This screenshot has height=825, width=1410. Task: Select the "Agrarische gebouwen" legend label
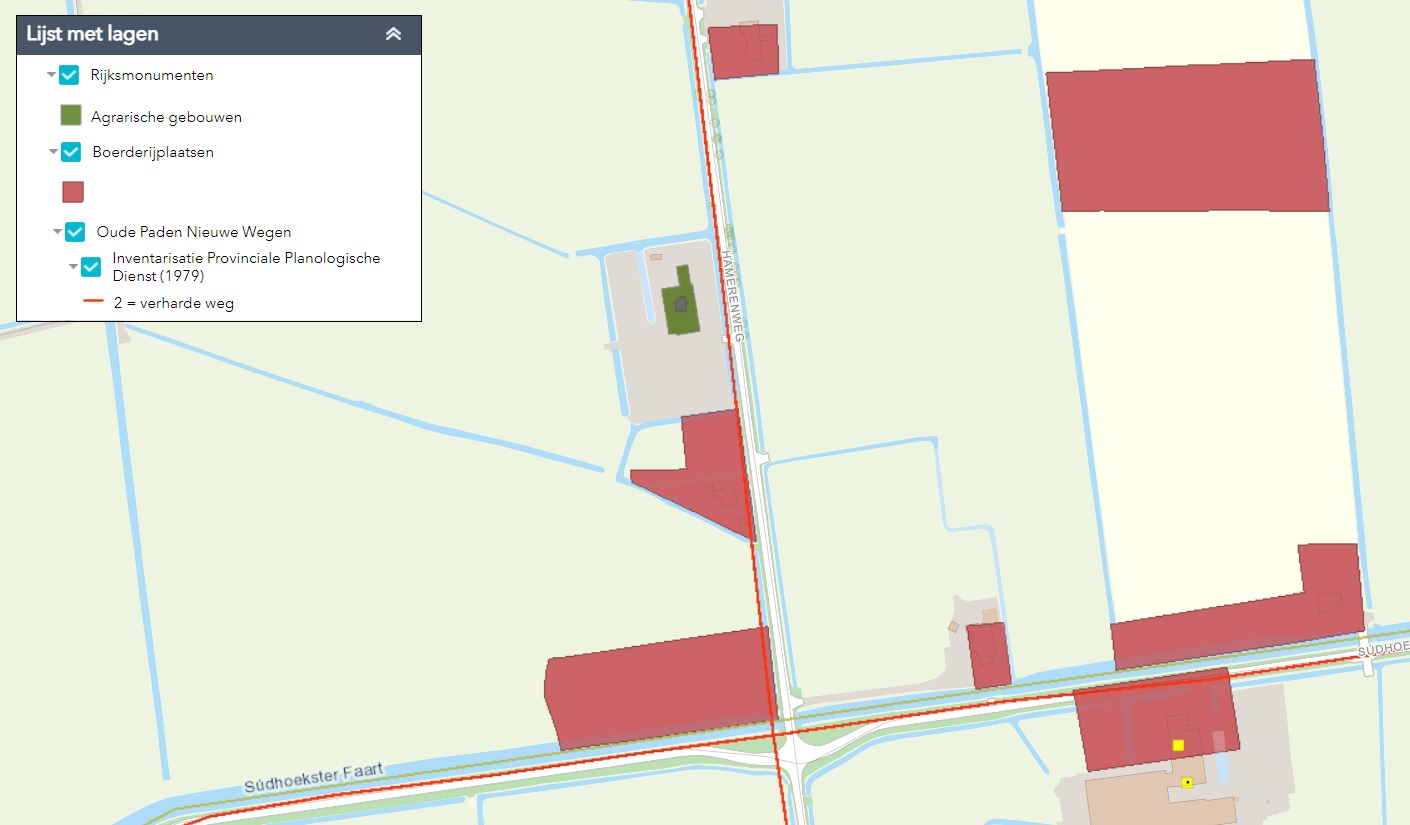[x=167, y=117]
